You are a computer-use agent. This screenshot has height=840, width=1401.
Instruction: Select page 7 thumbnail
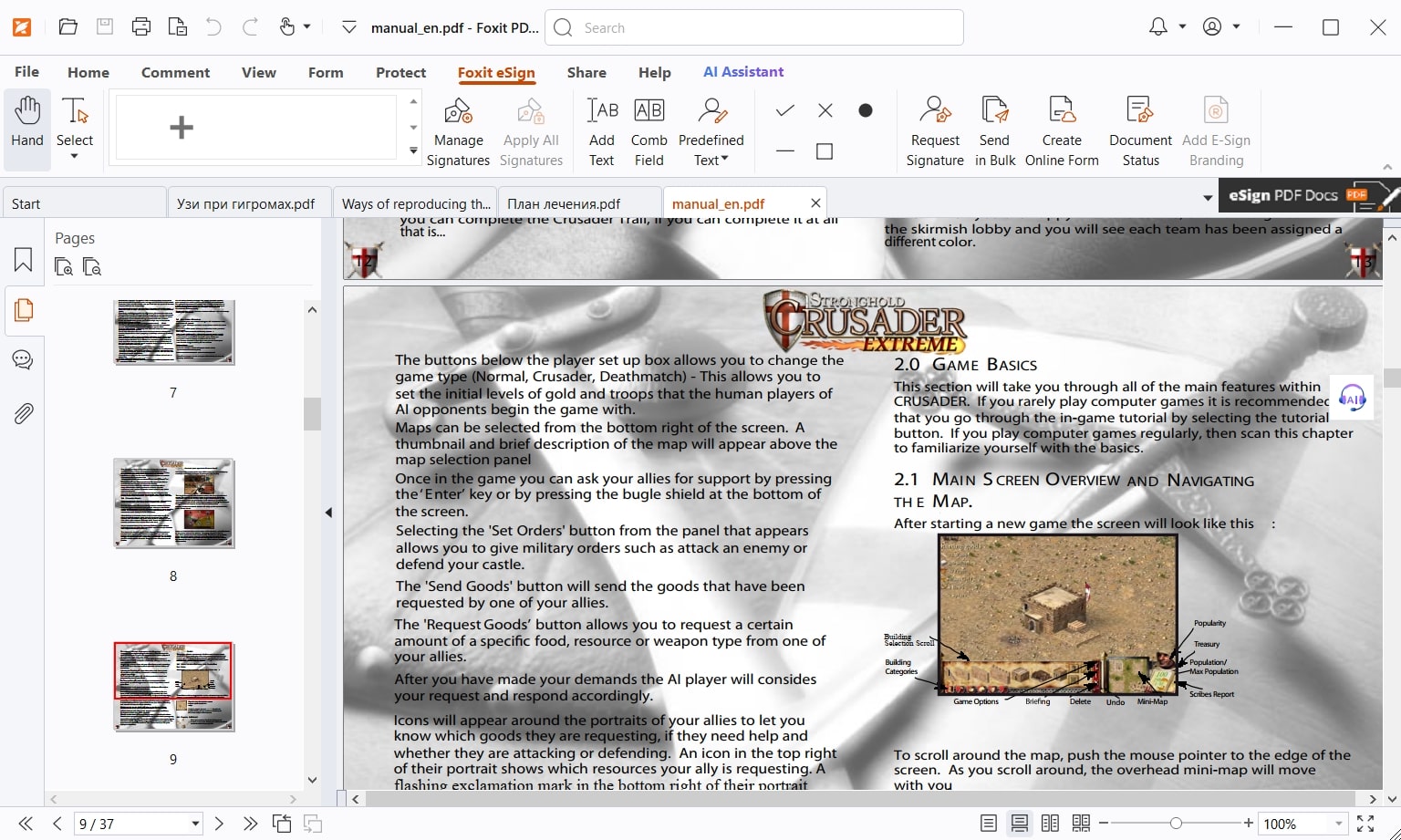(173, 332)
